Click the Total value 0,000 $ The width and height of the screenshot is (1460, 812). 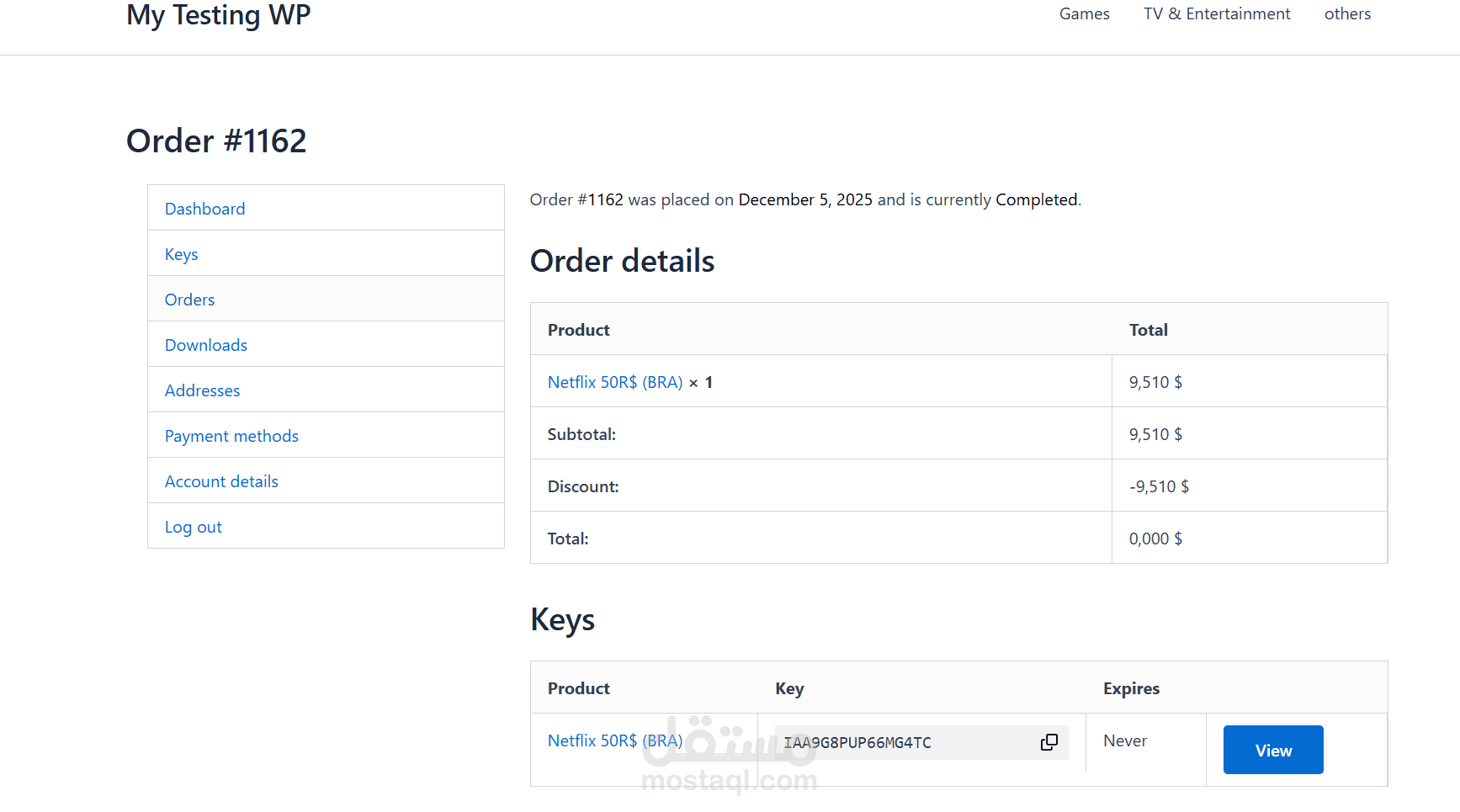coord(1155,539)
